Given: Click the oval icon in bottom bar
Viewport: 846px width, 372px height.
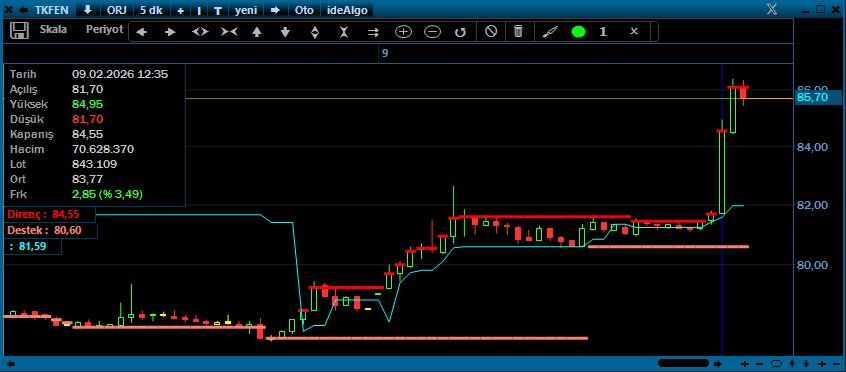Looking at the screenshot, I should coord(777,363).
